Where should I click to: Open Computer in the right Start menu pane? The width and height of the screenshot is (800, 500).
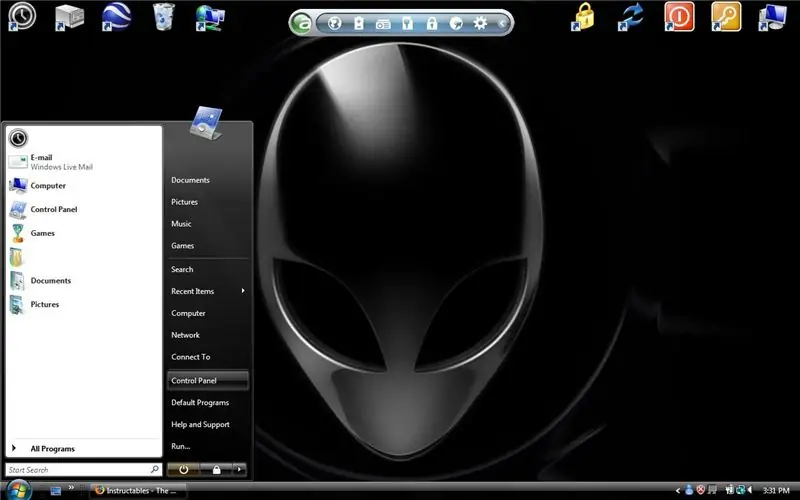(208, 313)
